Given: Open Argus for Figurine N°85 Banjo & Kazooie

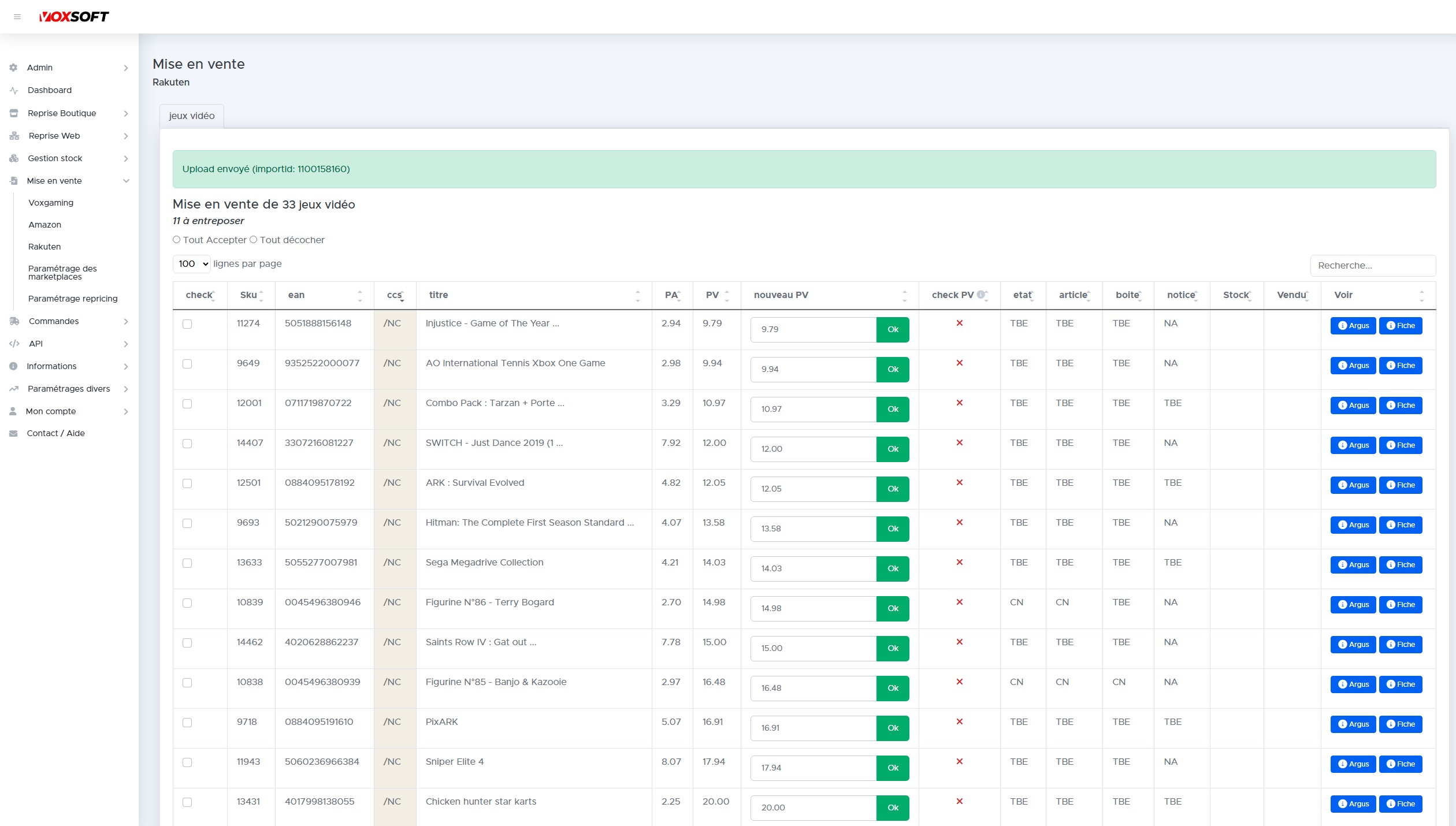Looking at the screenshot, I should 1353,684.
